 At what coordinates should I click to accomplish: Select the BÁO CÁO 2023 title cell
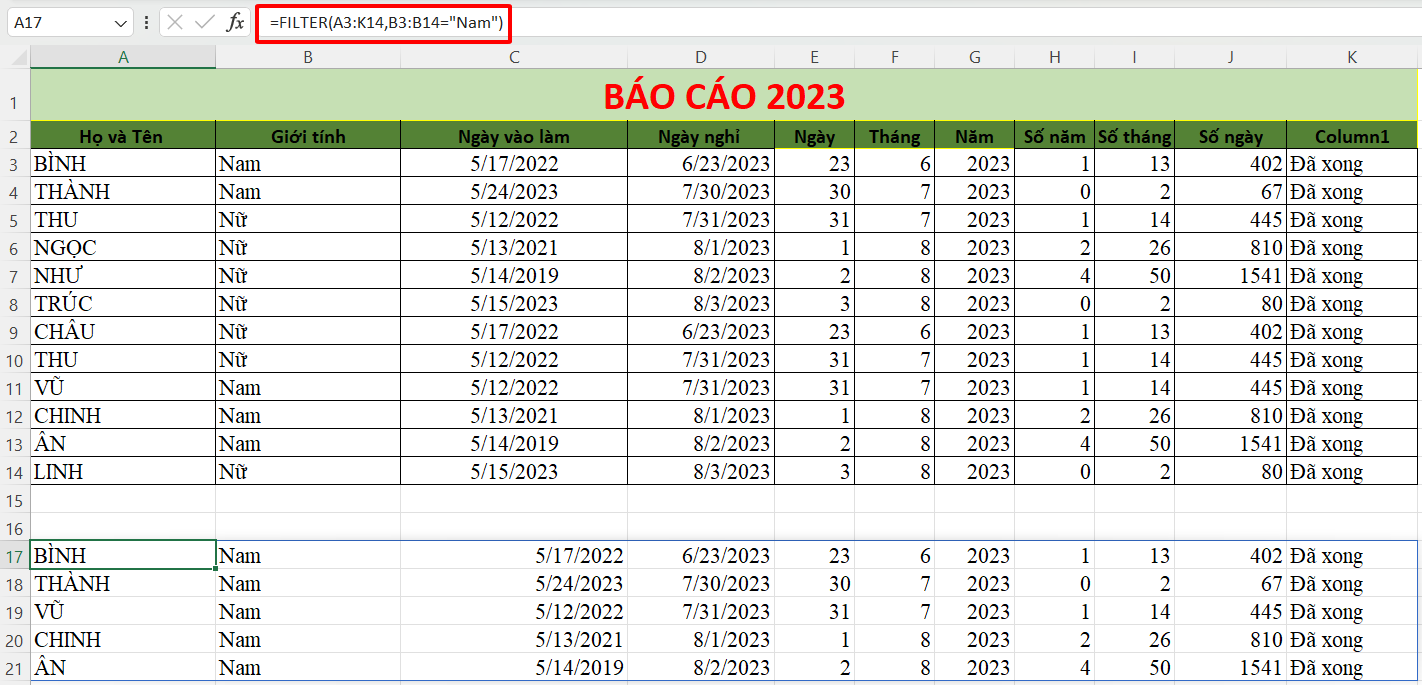click(723, 96)
